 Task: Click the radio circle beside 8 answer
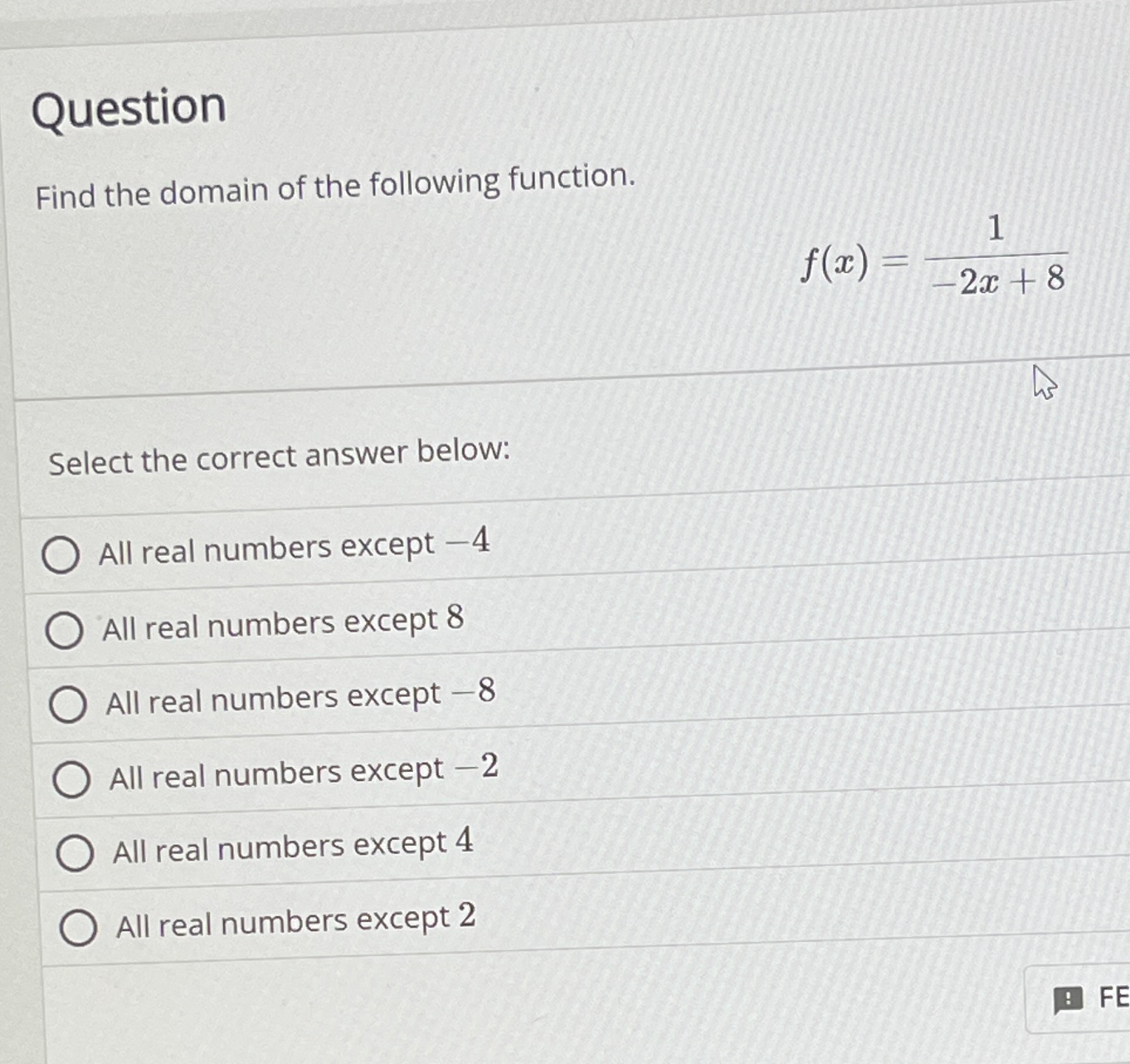tap(64, 631)
